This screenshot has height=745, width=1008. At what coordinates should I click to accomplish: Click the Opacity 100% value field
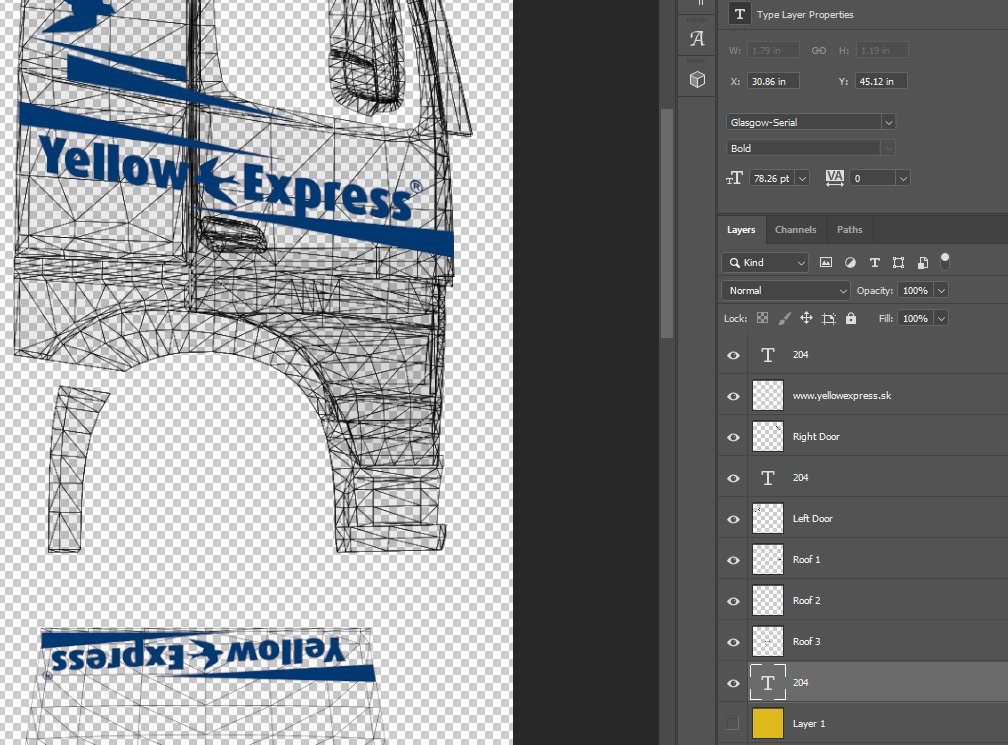point(915,291)
